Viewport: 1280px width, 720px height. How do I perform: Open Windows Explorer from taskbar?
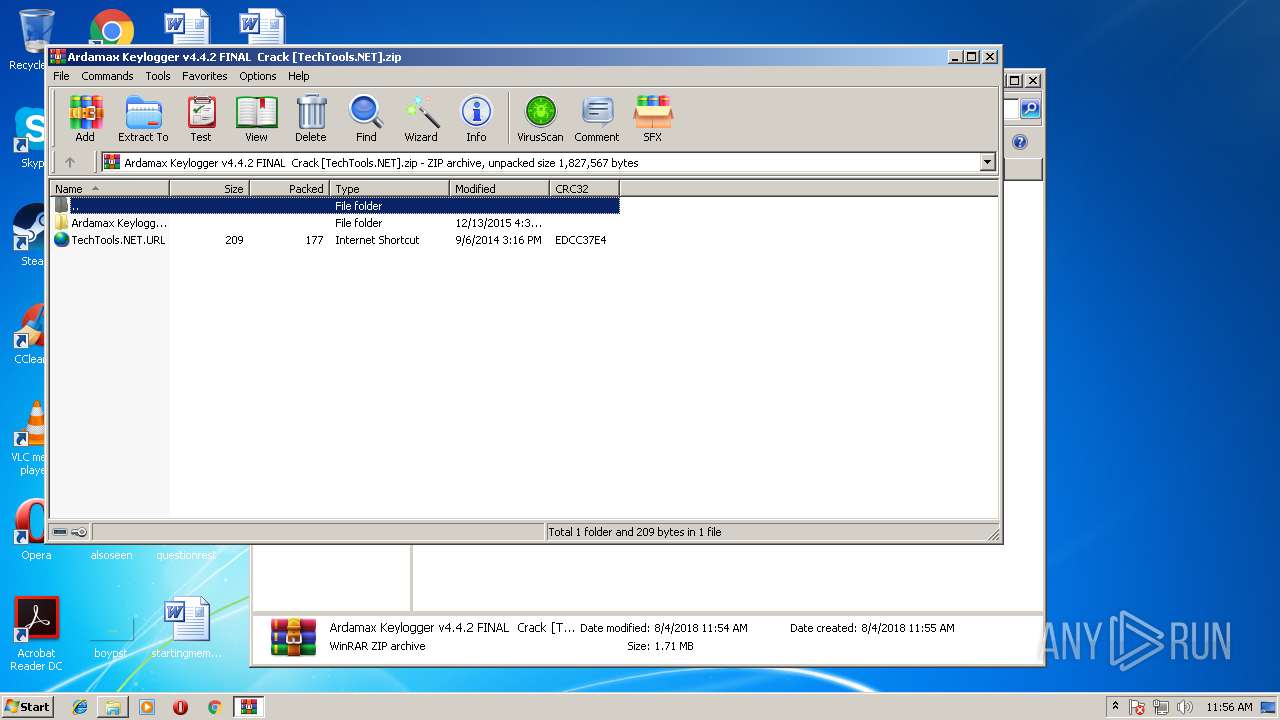[113, 707]
